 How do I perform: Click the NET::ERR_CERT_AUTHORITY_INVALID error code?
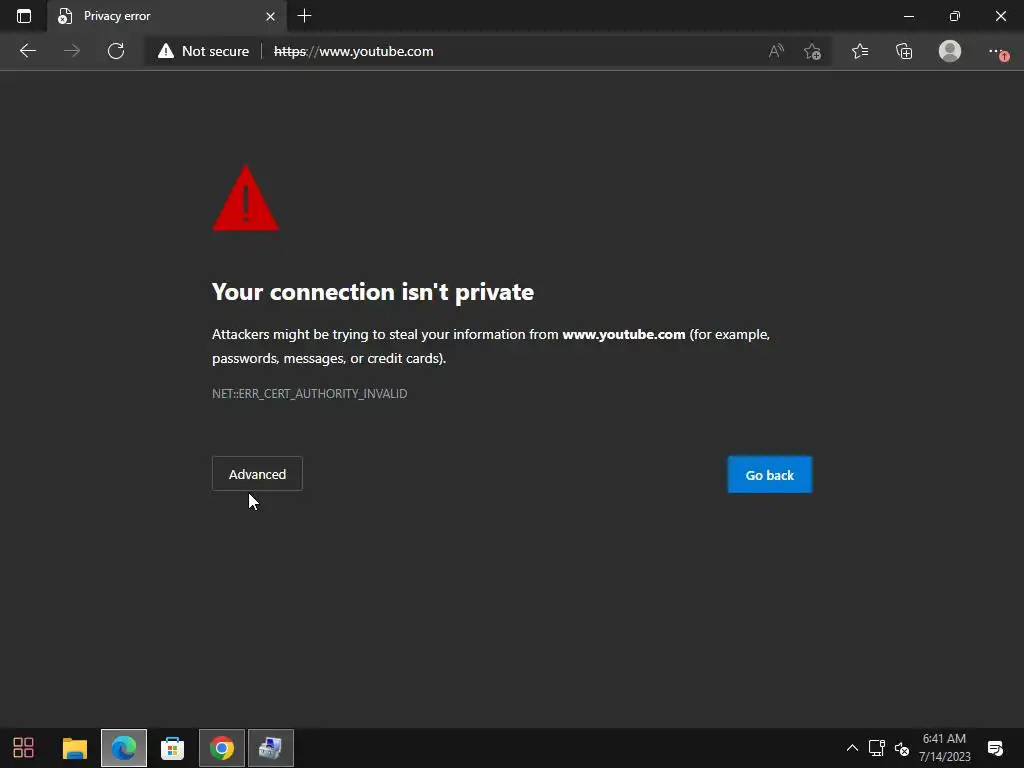[310, 394]
